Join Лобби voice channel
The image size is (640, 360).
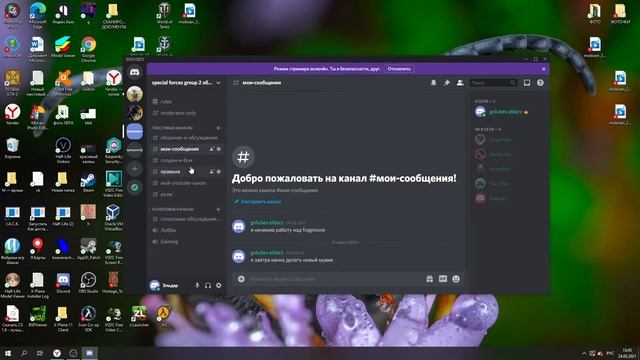(x=186, y=230)
